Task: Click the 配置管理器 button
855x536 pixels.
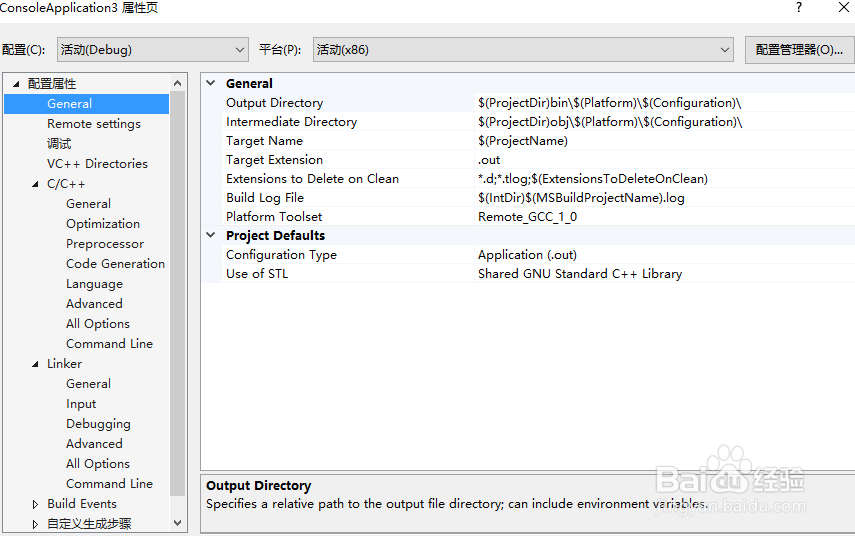Action: tap(798, 50)
